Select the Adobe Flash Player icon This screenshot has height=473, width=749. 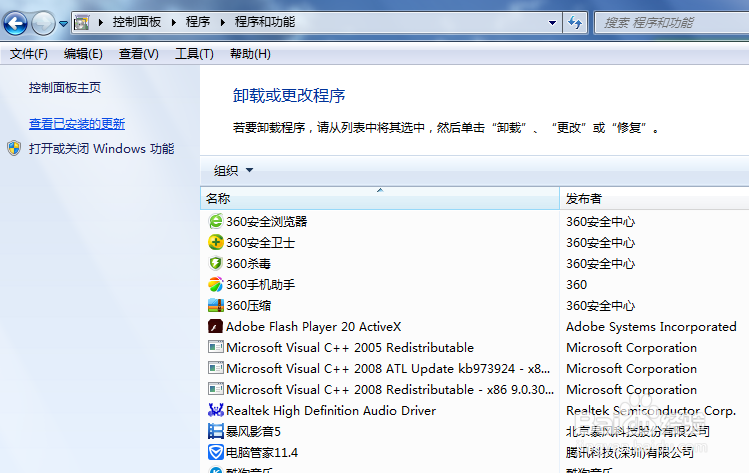tap(215, 326)
